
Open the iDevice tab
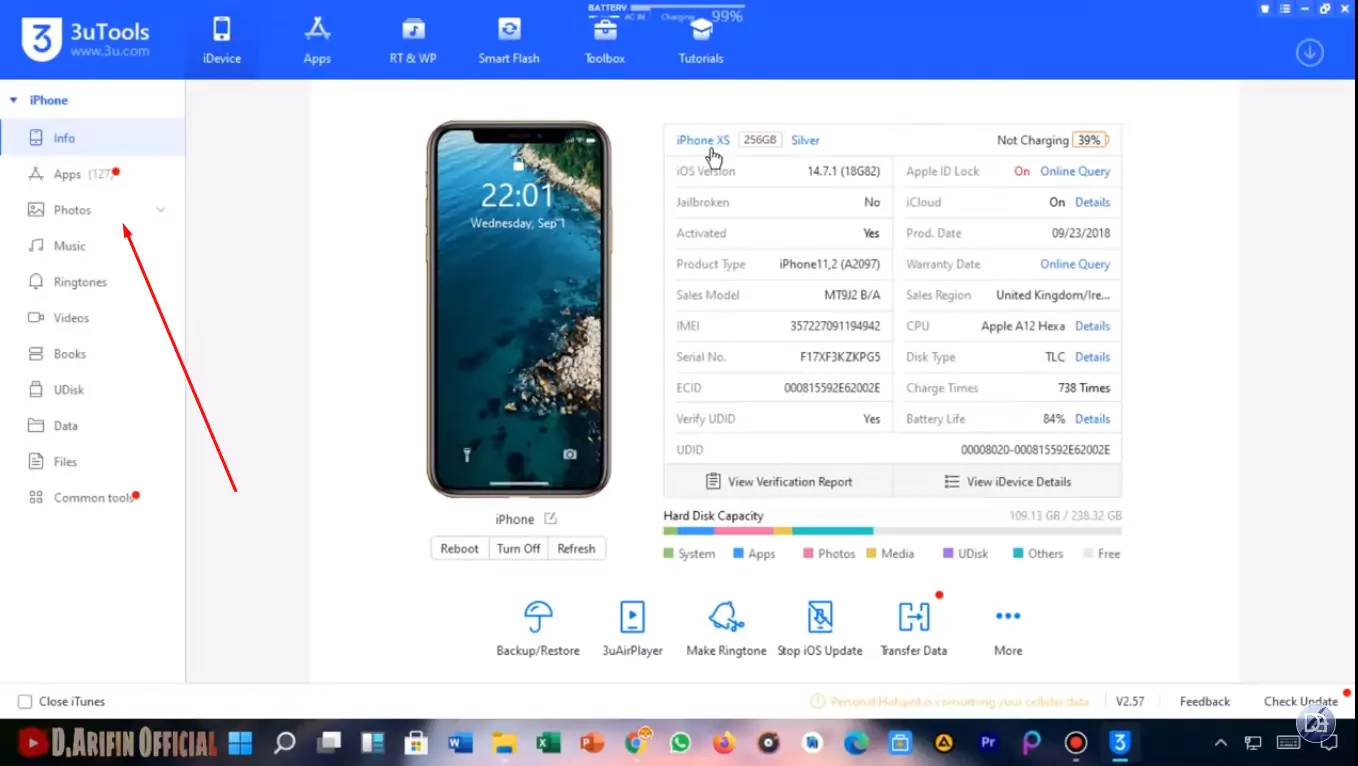(x=221, y=40)
